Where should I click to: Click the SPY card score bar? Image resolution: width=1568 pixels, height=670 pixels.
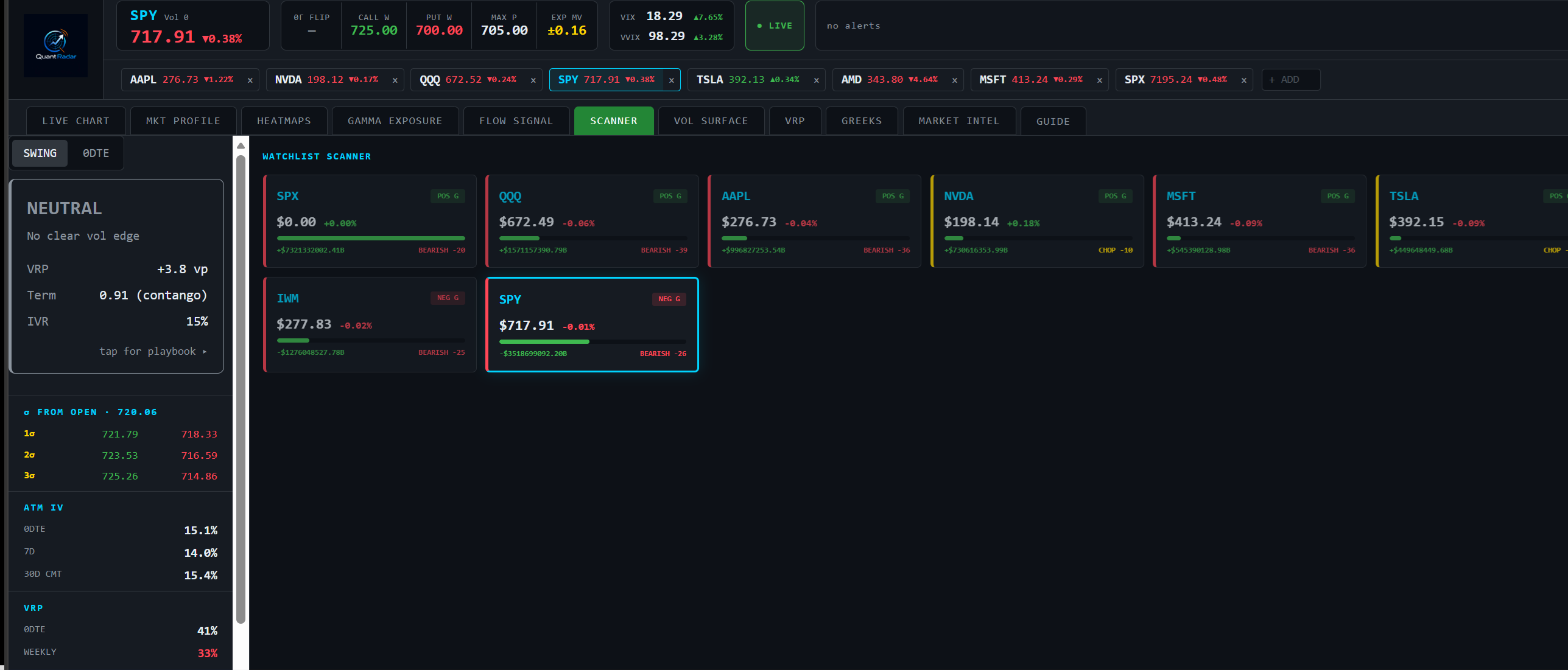click(592, 341)
